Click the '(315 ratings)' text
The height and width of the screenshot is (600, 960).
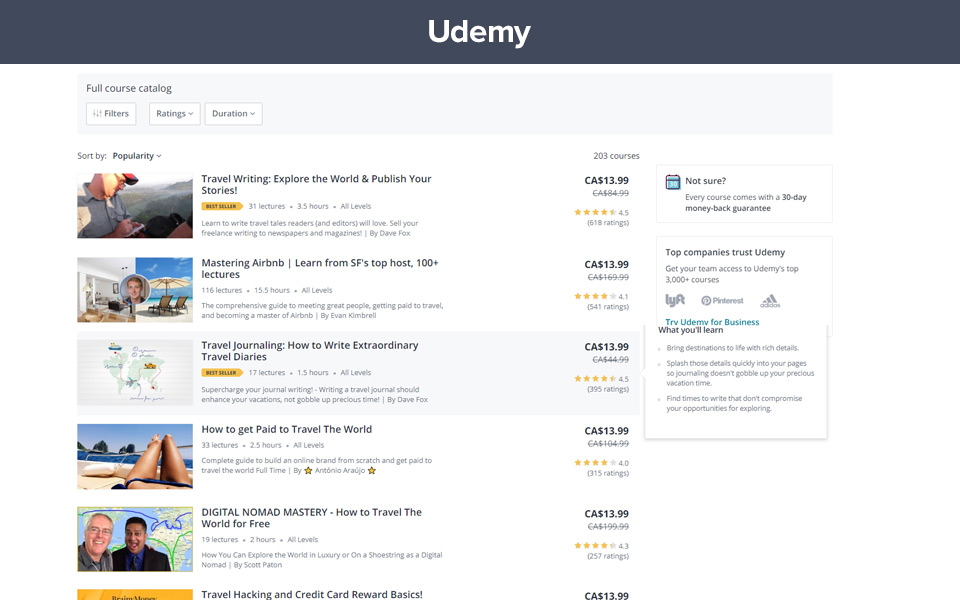[x=608, y=473]
